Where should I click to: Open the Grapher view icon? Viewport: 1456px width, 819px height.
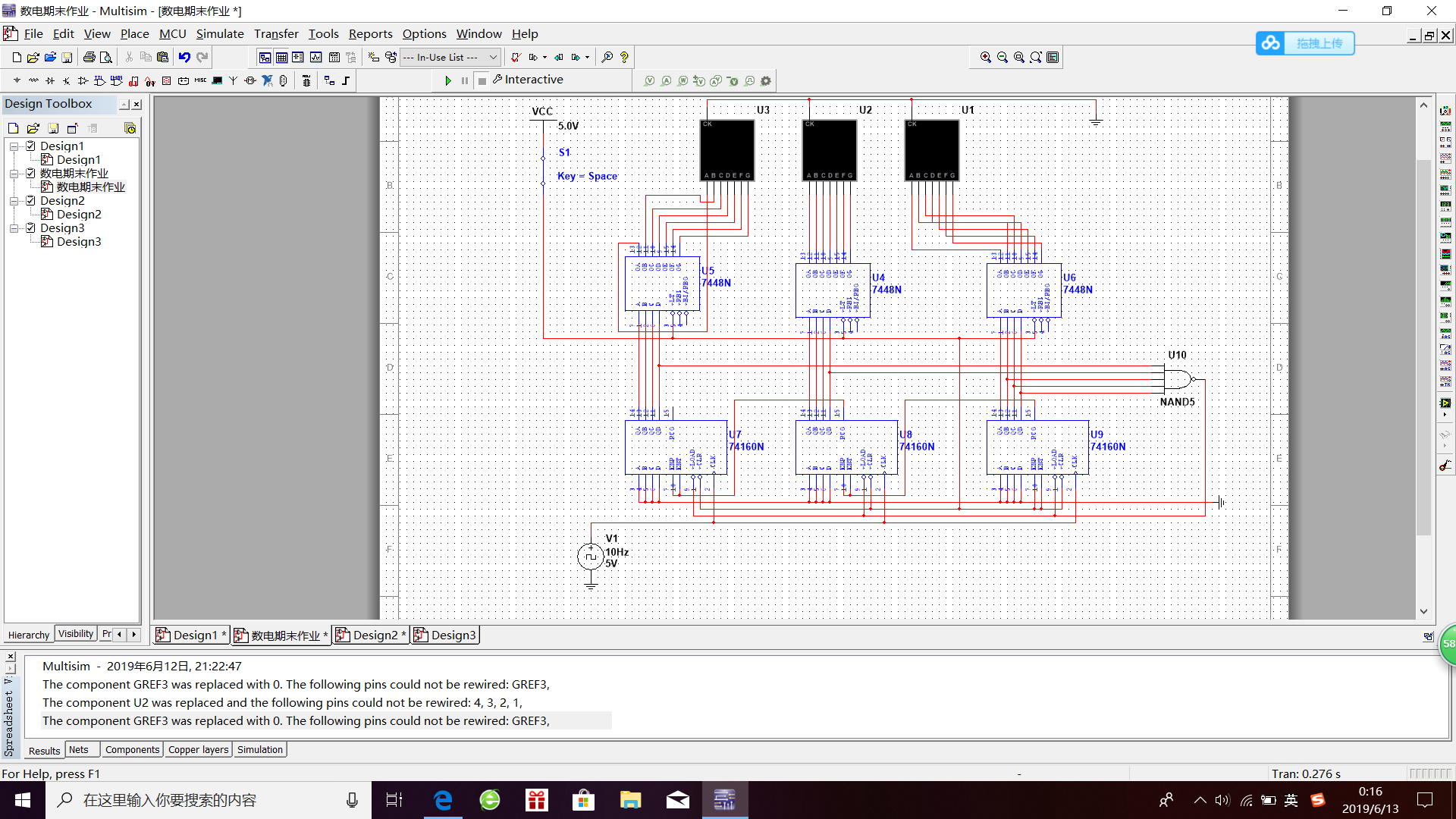tap(315, 57)
